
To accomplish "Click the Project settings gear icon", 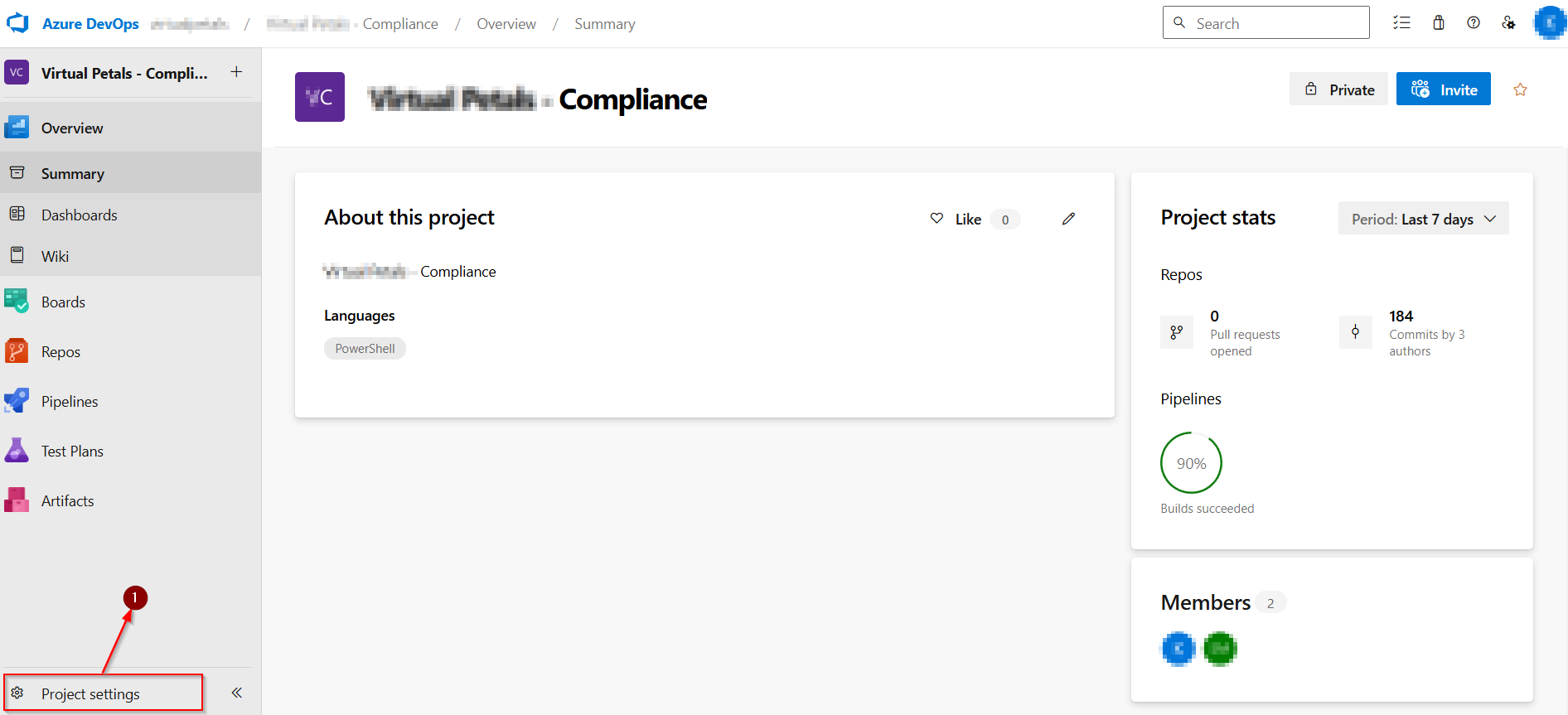I will 17,693.
